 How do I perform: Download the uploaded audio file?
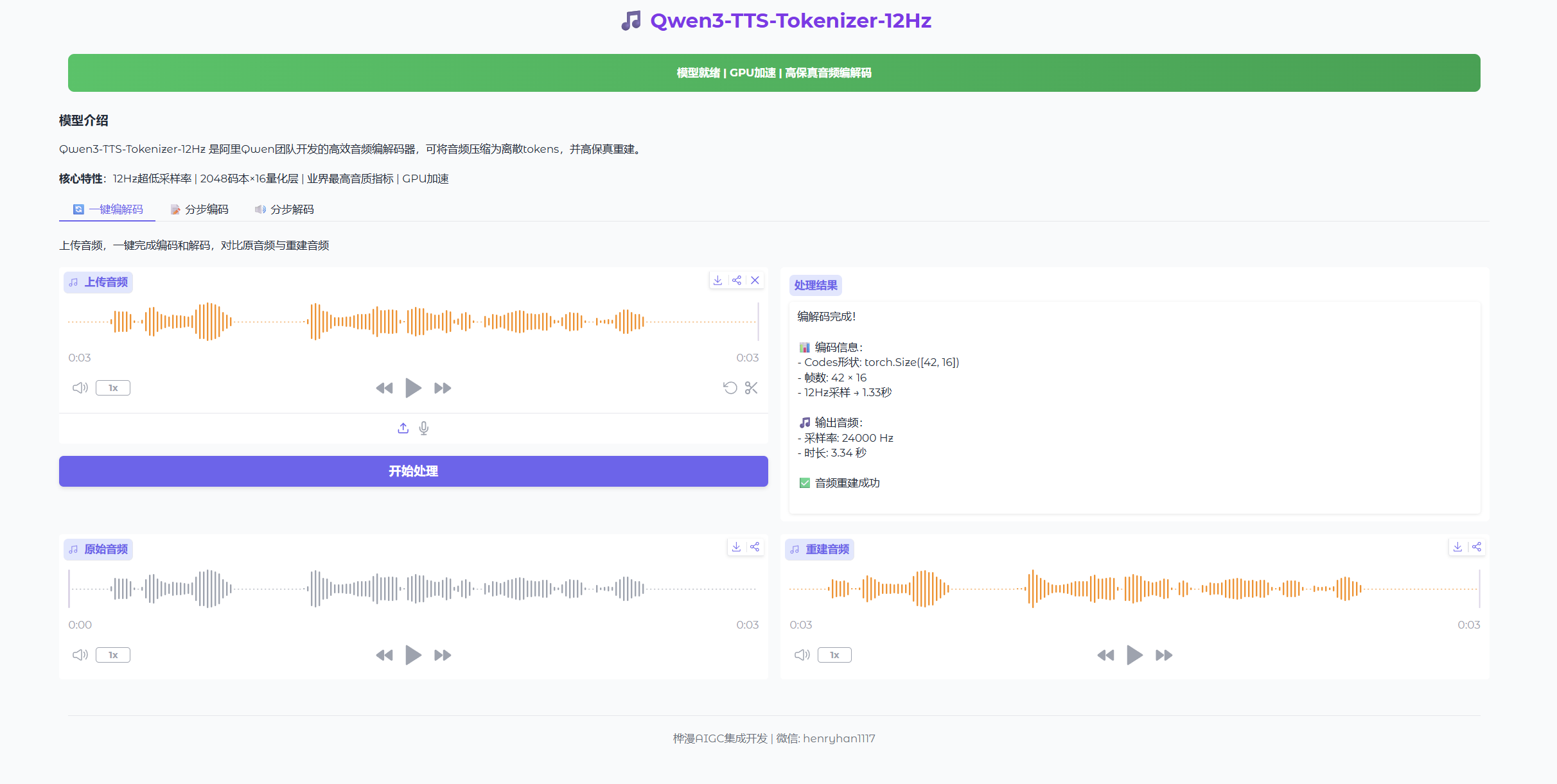(718, 281)
